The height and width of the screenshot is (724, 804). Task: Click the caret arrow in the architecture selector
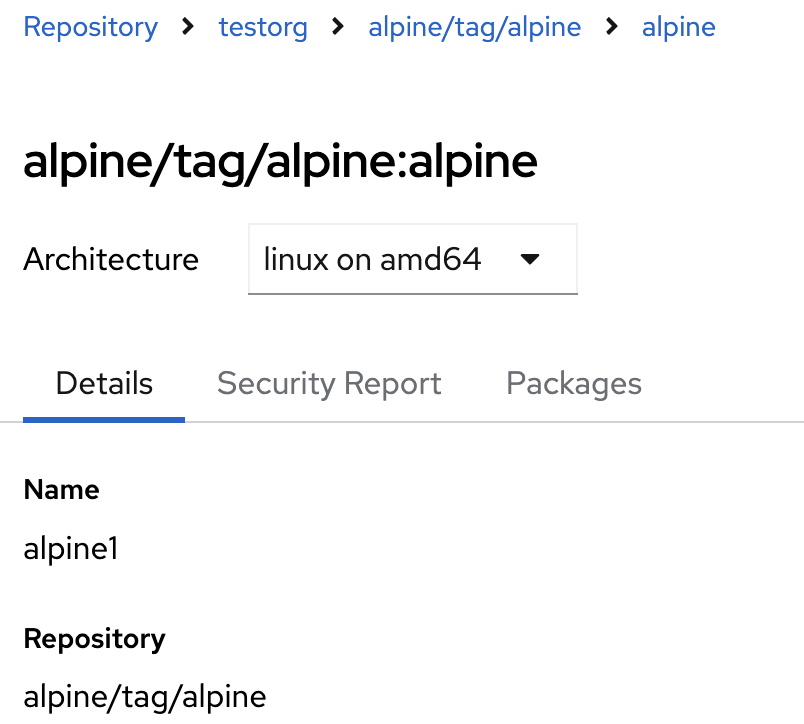click(x=531, y=260)
